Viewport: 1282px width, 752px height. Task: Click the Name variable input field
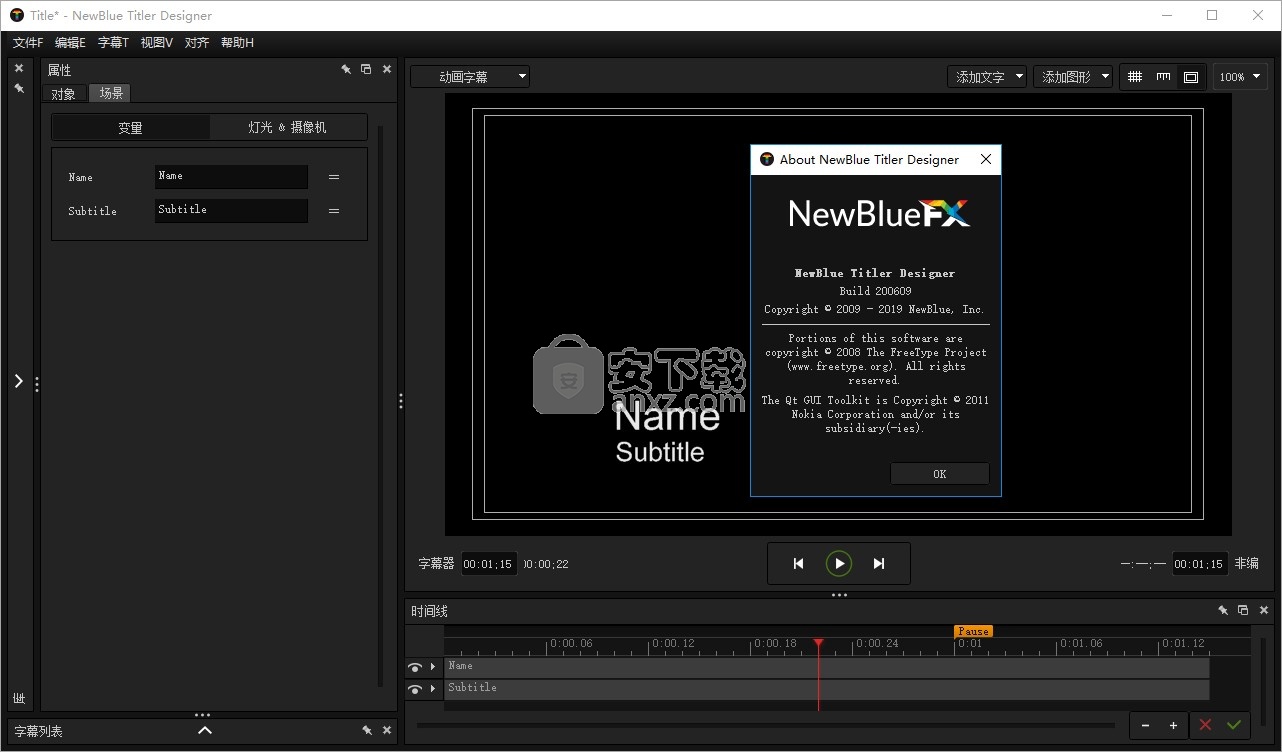point(231,177)
